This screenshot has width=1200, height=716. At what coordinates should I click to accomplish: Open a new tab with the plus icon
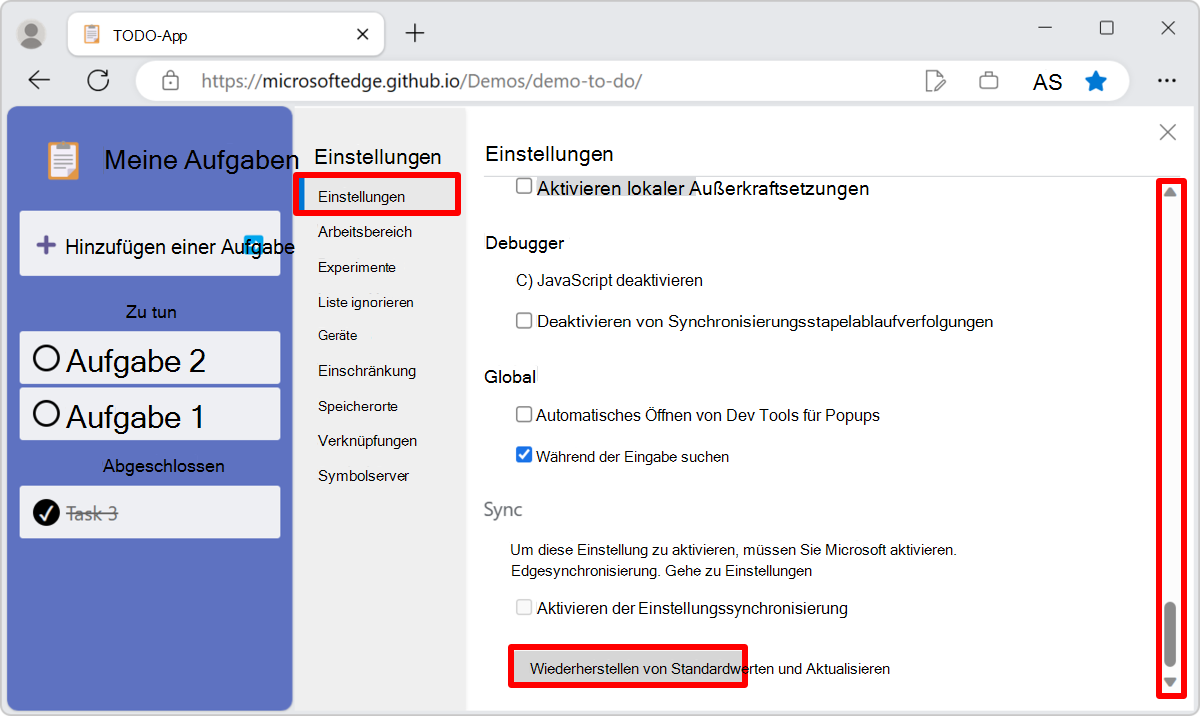tap(414, 32)
